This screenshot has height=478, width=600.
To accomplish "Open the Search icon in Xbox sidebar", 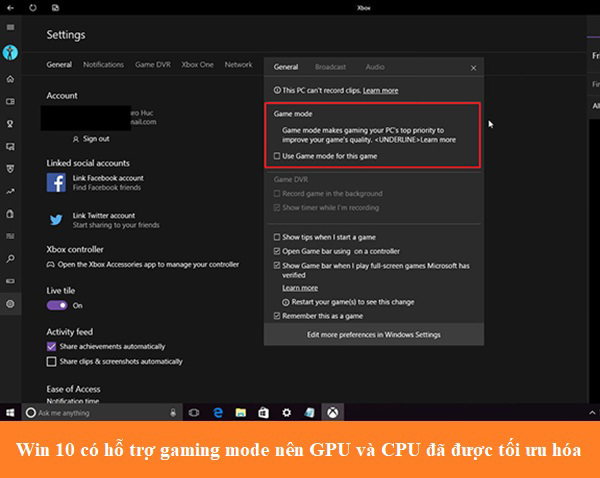I will pyautogui.click(x=10, y=258).
